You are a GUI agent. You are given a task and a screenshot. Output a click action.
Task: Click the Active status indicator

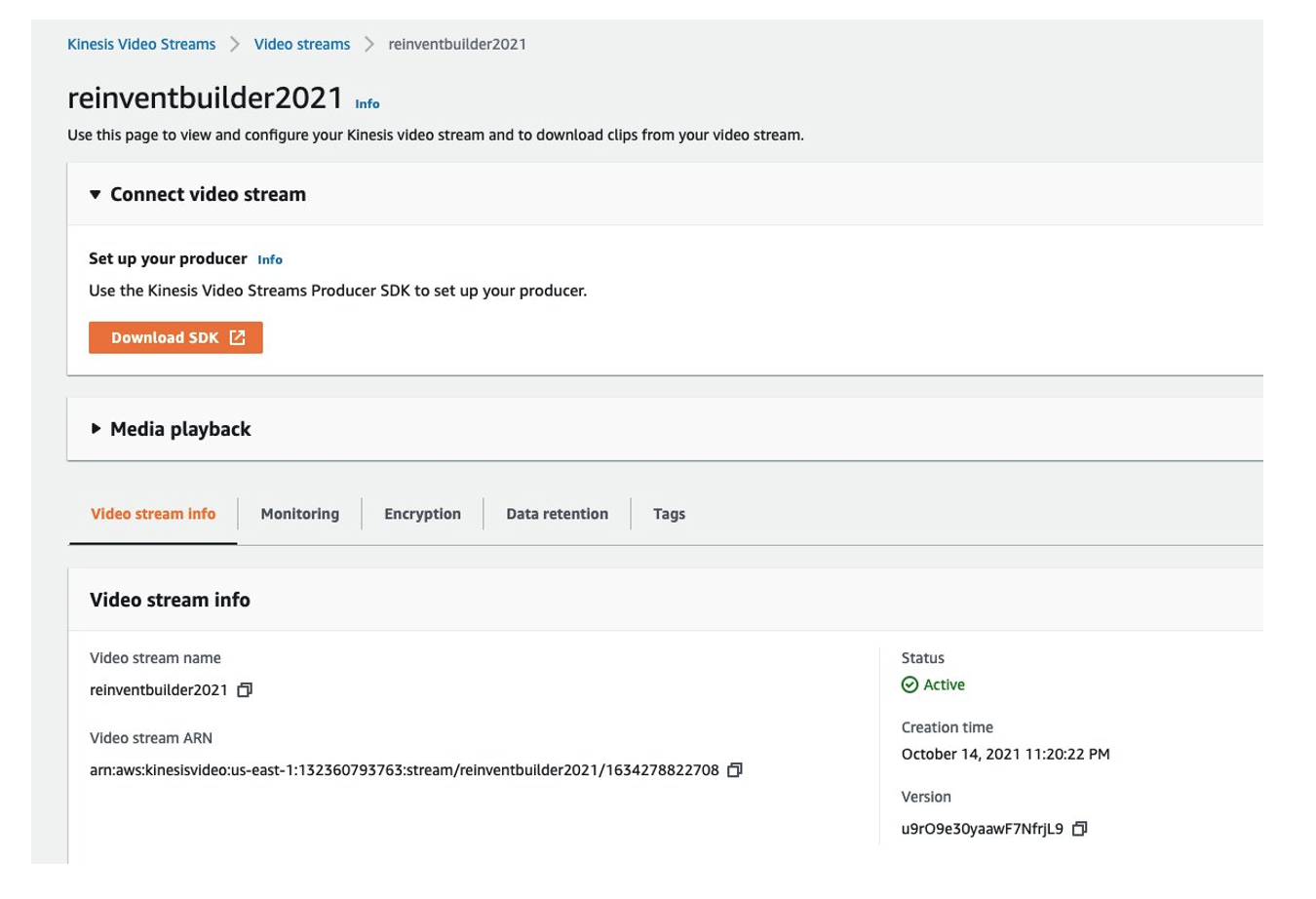point(933,684)
